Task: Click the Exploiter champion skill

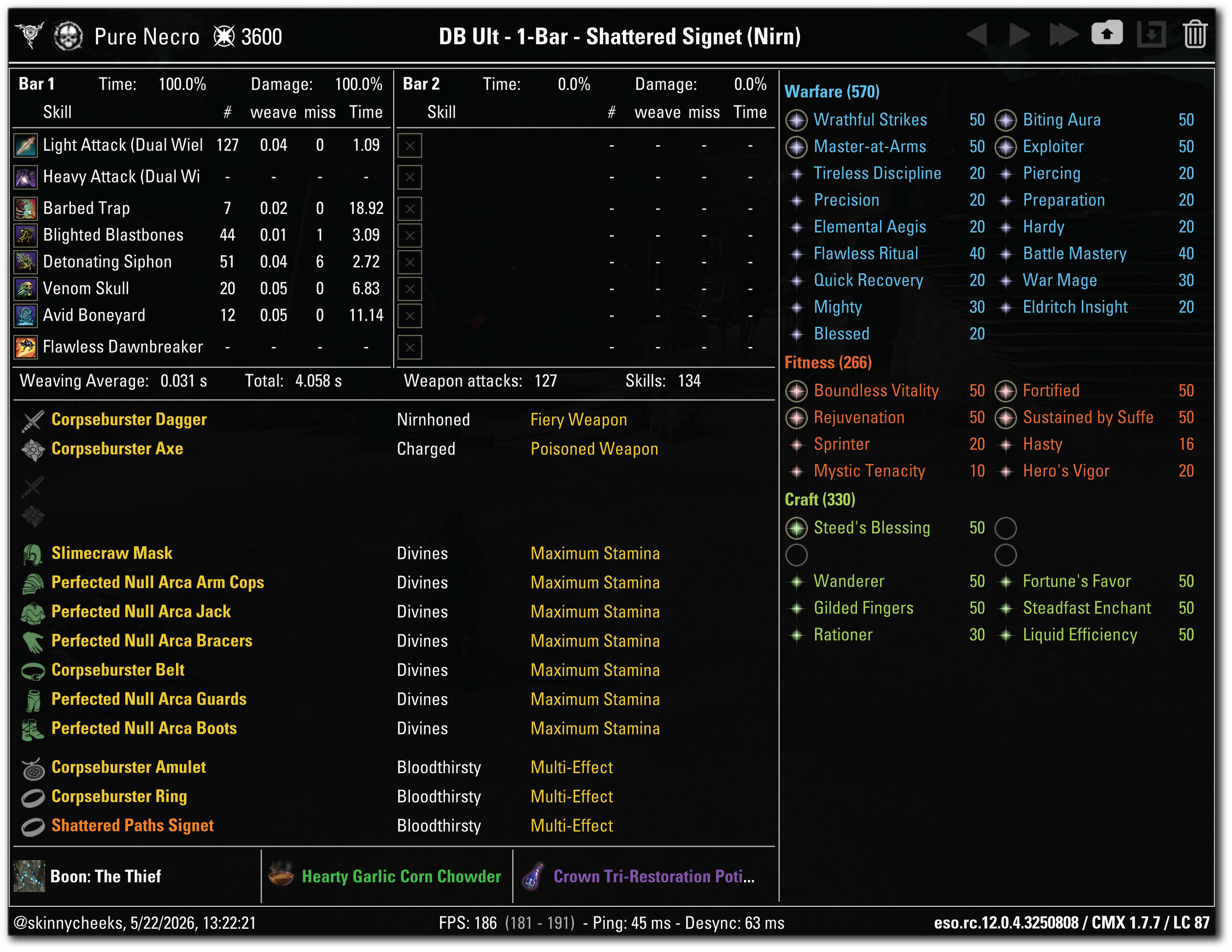Action: (x=1053, y=147)
